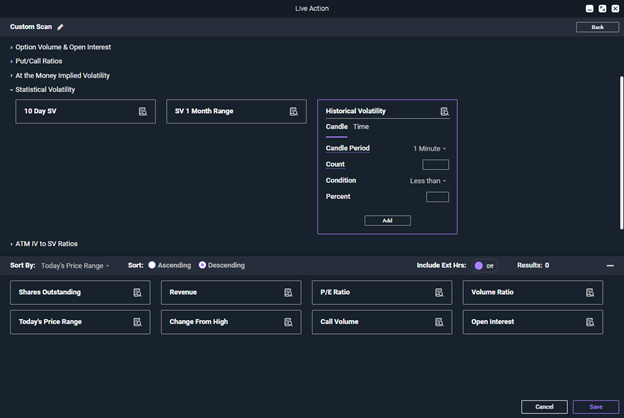Expand ATM IV to SV Ratios section

click(x=44, y=244)
